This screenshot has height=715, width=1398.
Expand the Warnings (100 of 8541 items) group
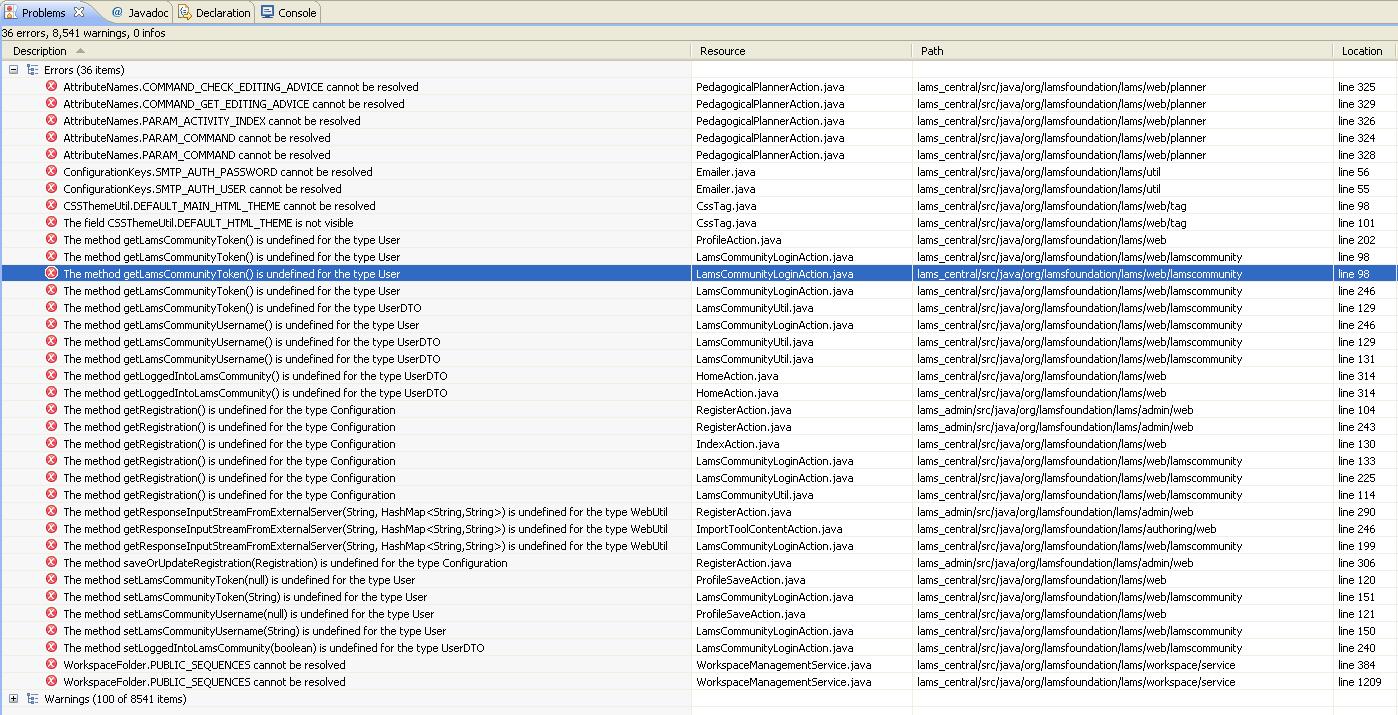click(14, 699)
